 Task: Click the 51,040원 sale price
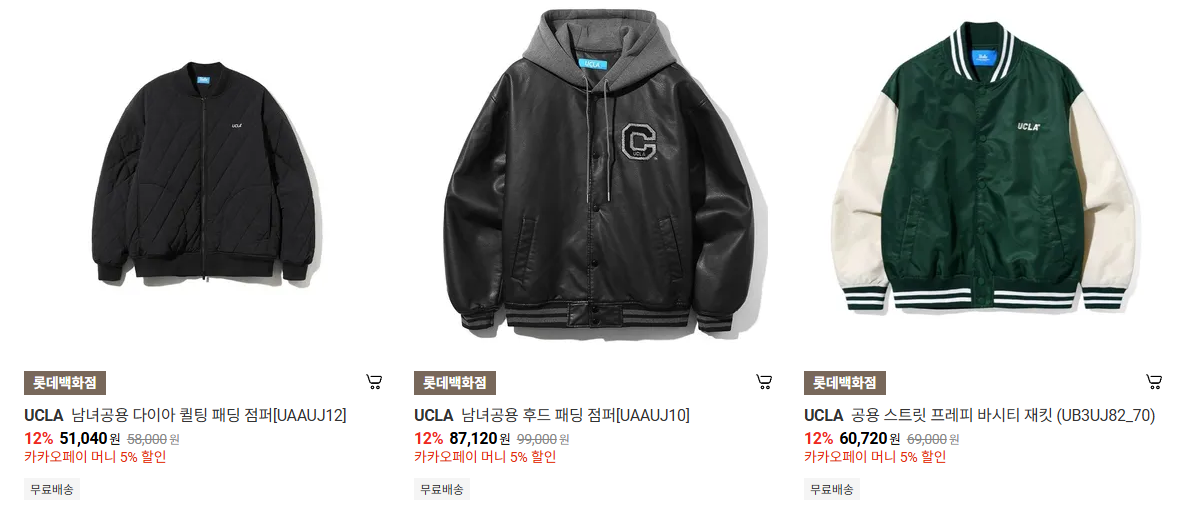(x=89, y=438)
